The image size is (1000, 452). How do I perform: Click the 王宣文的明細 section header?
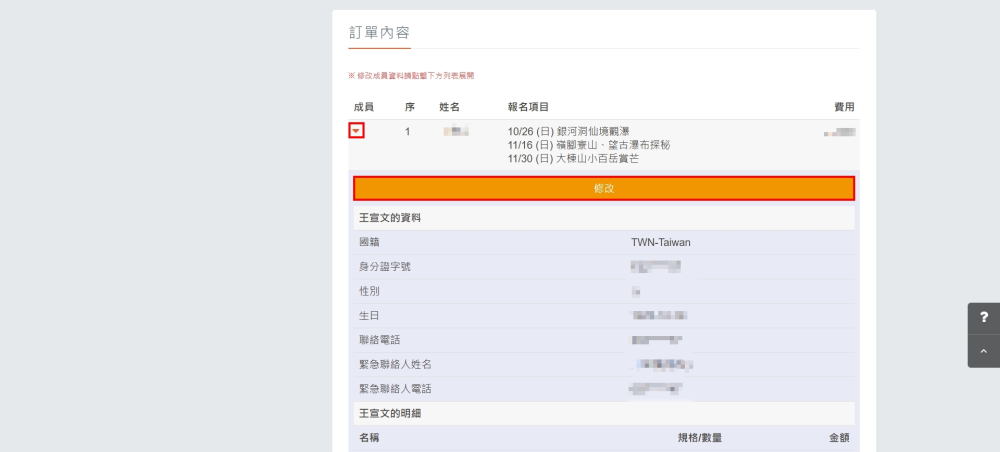coord(390,413)
